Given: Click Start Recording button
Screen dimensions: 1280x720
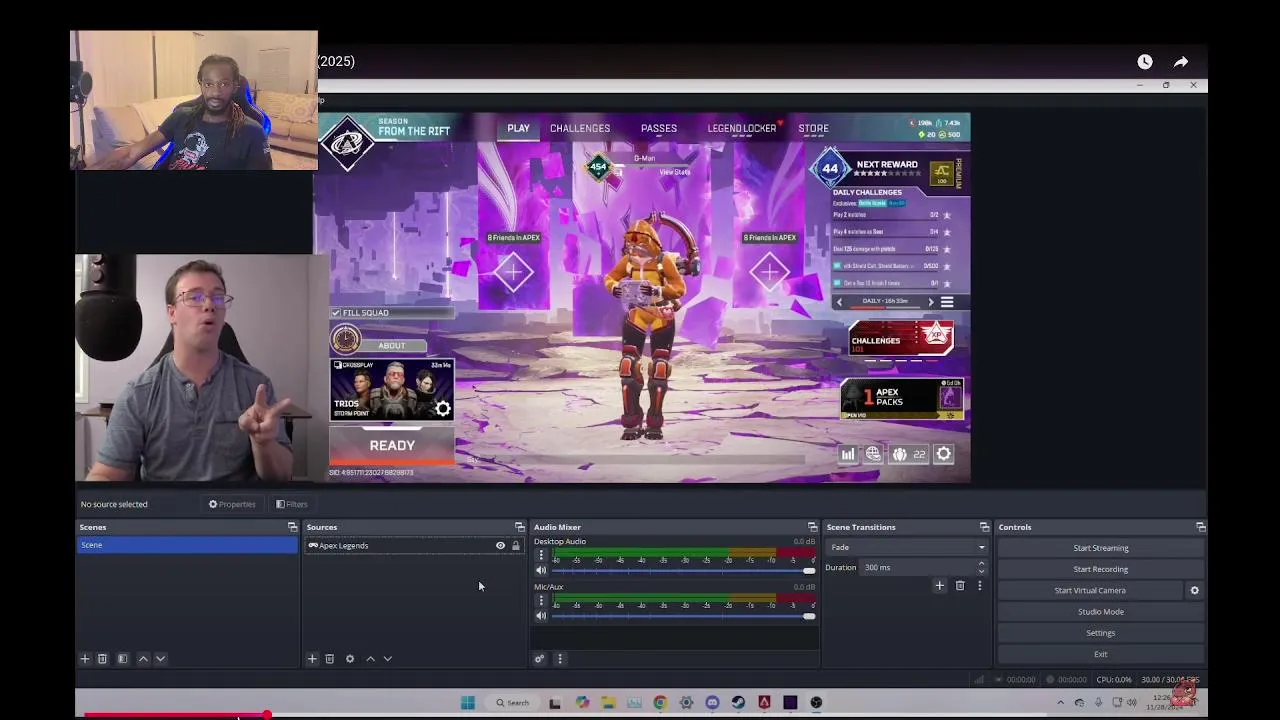Looking at the screenshot, I should coord(1100,569).
